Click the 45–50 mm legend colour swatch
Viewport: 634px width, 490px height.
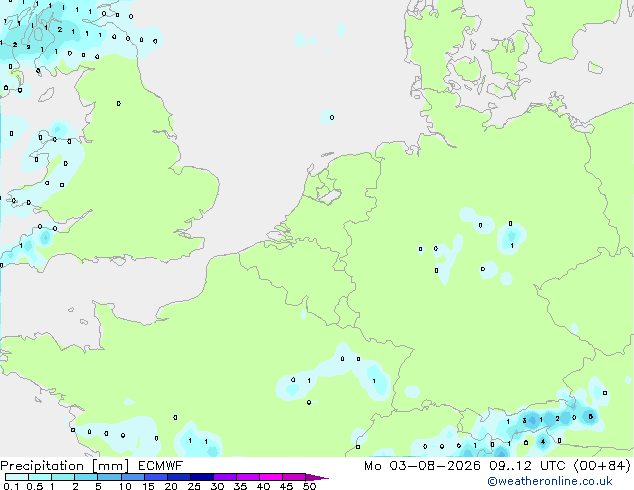tap(294, 477)
